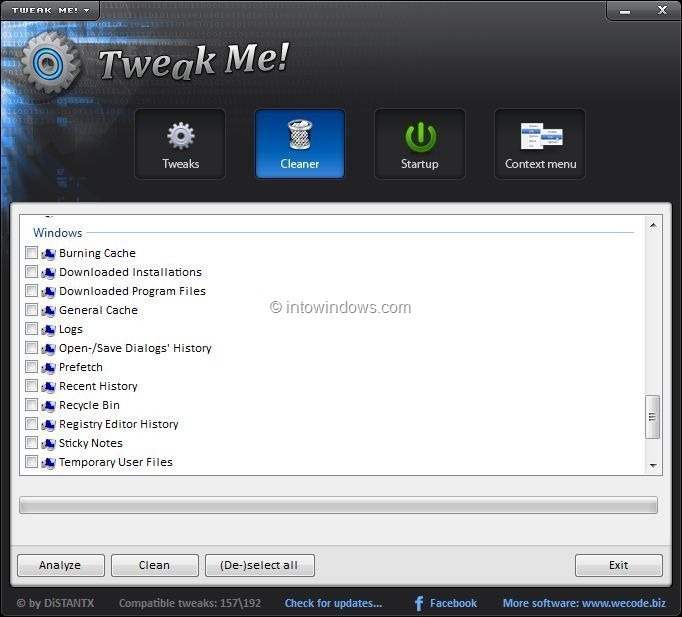Select the Windows group header
This screenshot has width=682, height=617.
tap(57, 233)
